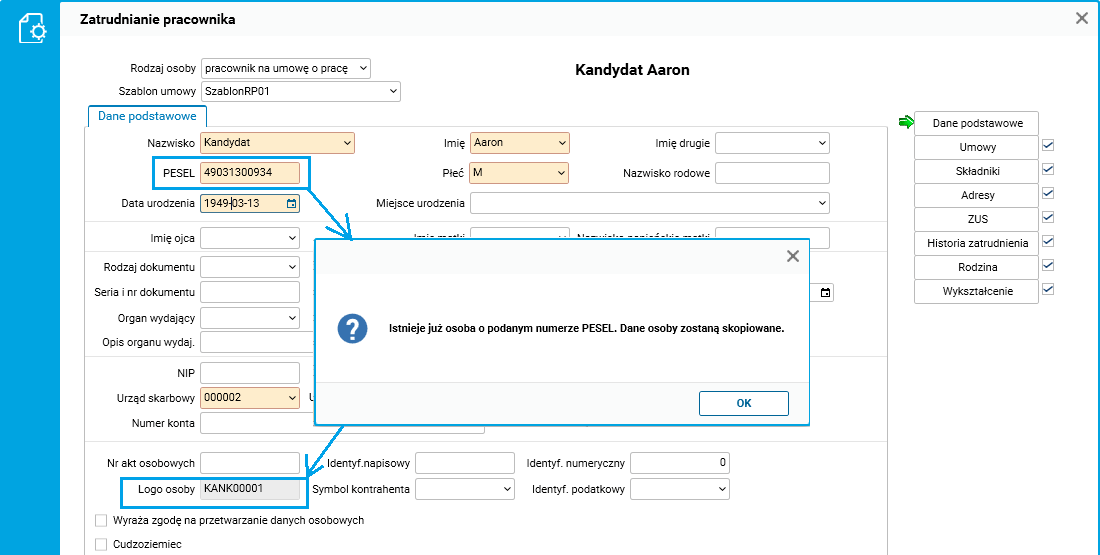The height and width of the screenshot is (555, 1100).
Task: Click the blue question mark icon in dialog
Action: [x=353, y=328]
